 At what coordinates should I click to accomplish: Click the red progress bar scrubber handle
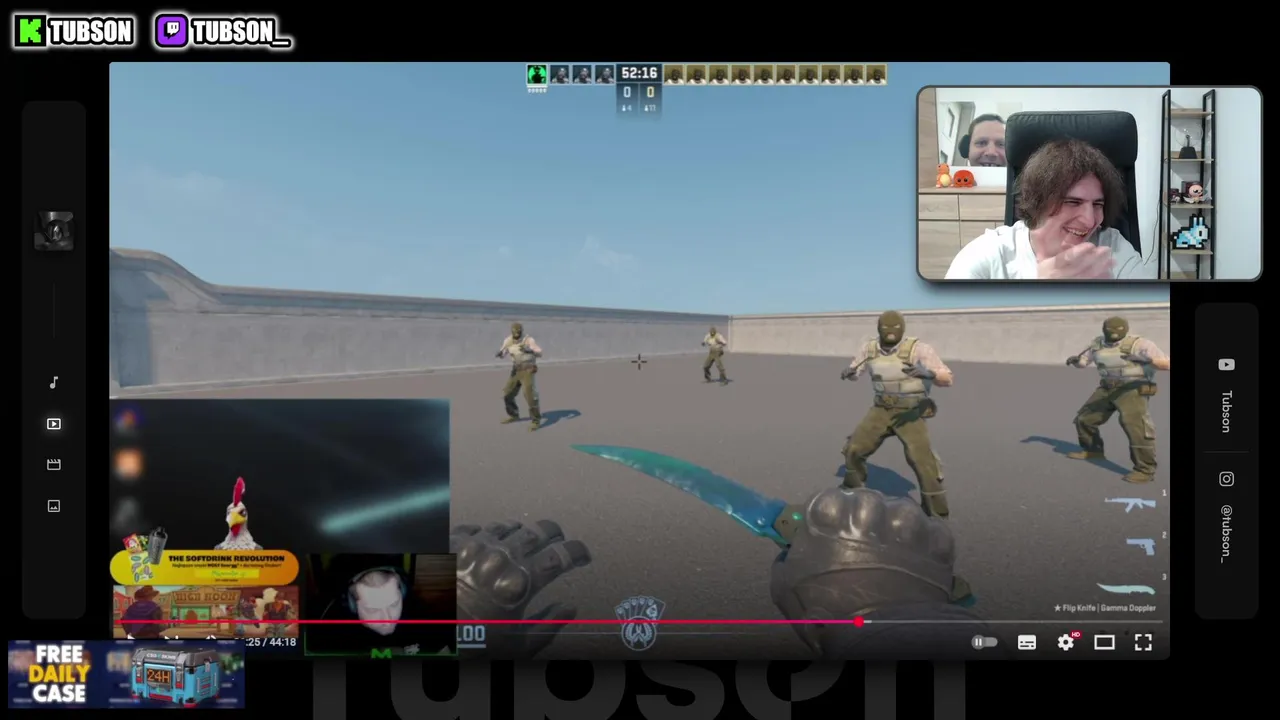coord(859,622)
